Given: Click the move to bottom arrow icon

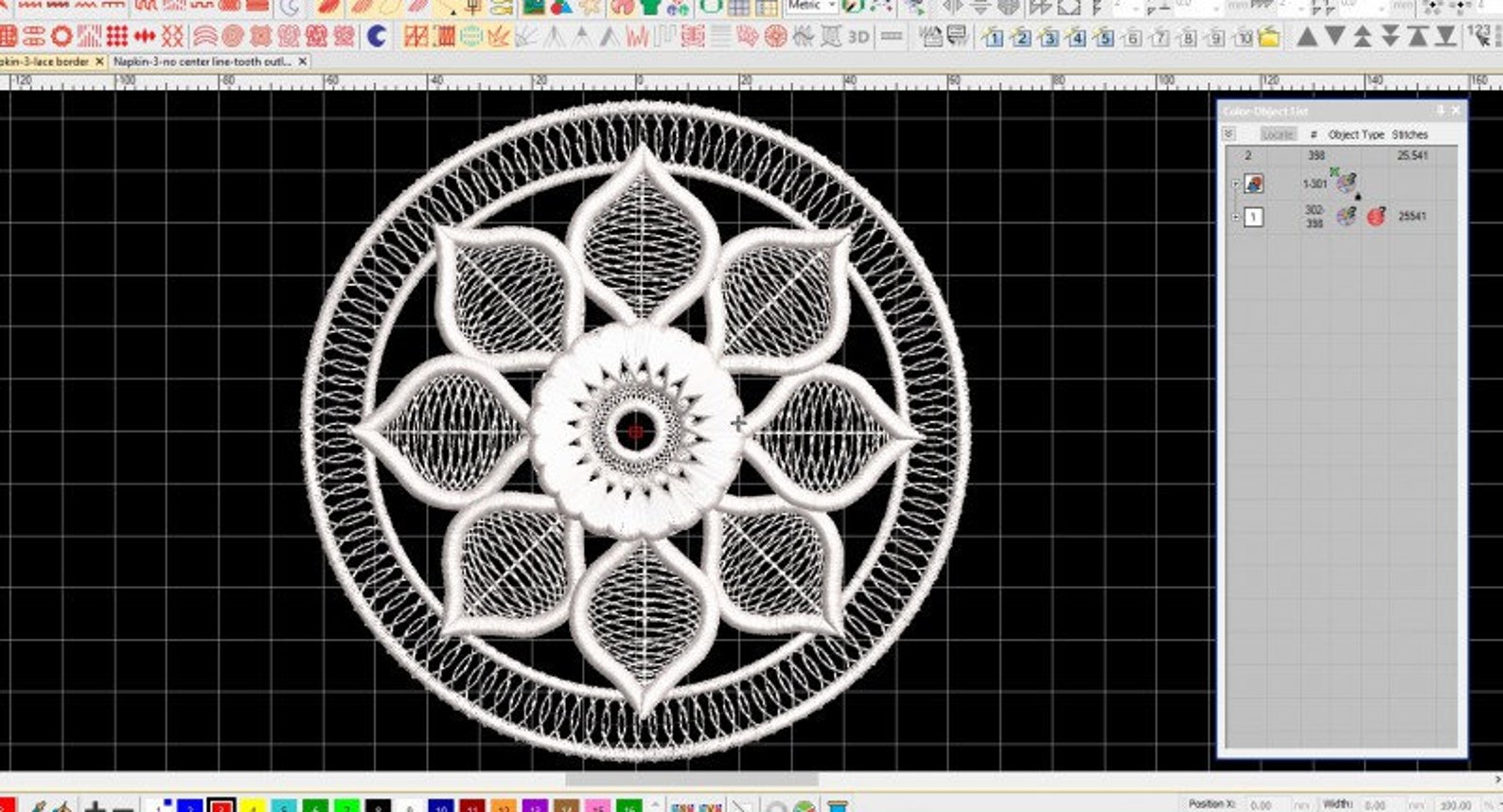Looking at the screenshot, I should pyautogui.click(x=1445, y=37).
